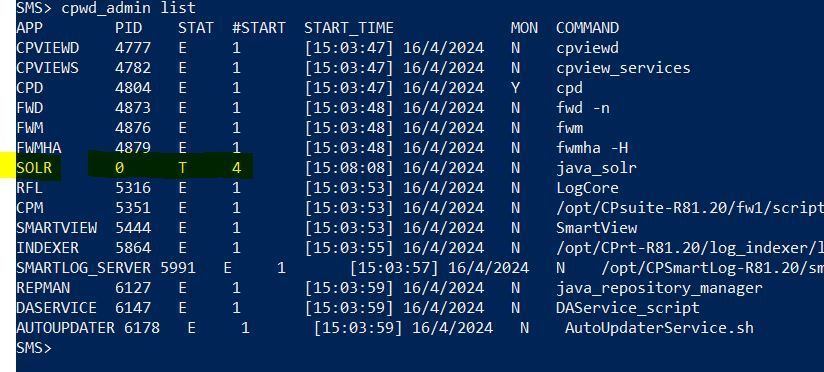Select the DASERVICE app name
This screenshot has width=824, height=372.
(x=57, y=308)
